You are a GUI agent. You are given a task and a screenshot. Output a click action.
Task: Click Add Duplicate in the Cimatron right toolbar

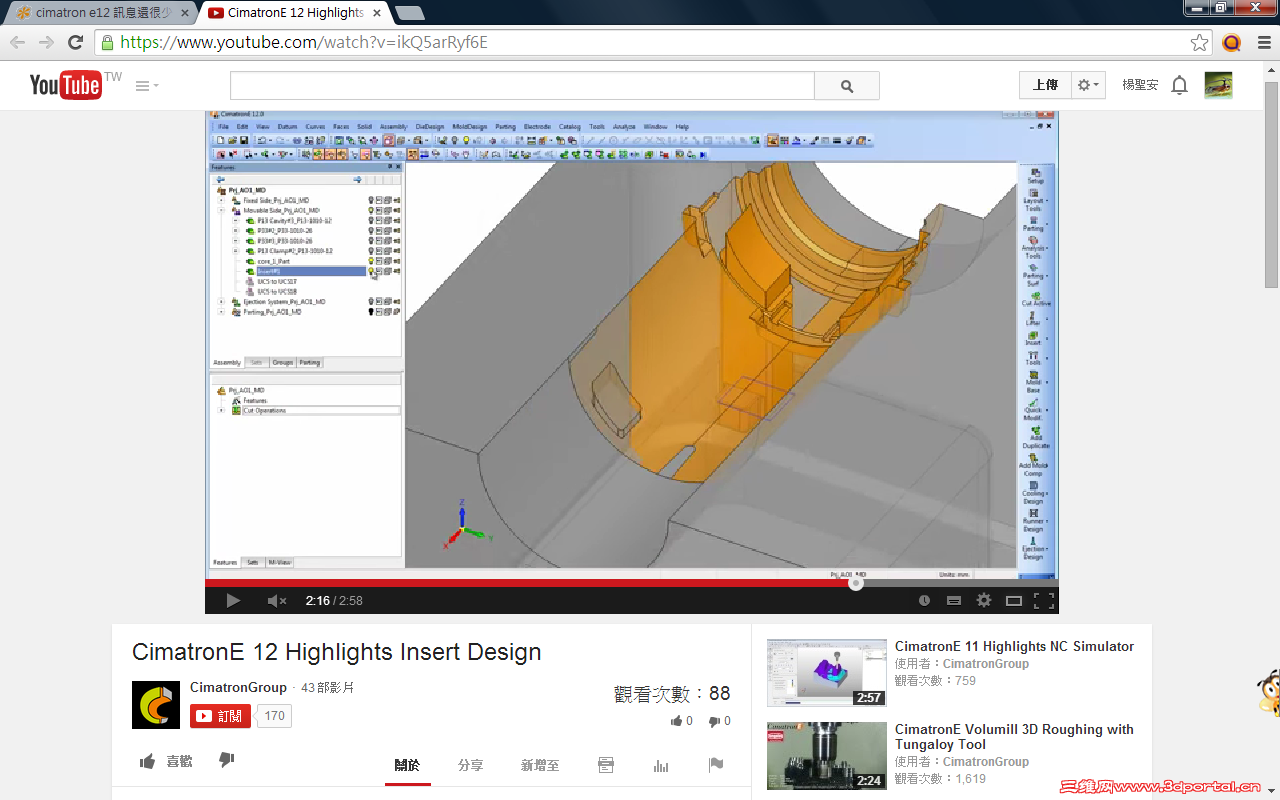1034,438
